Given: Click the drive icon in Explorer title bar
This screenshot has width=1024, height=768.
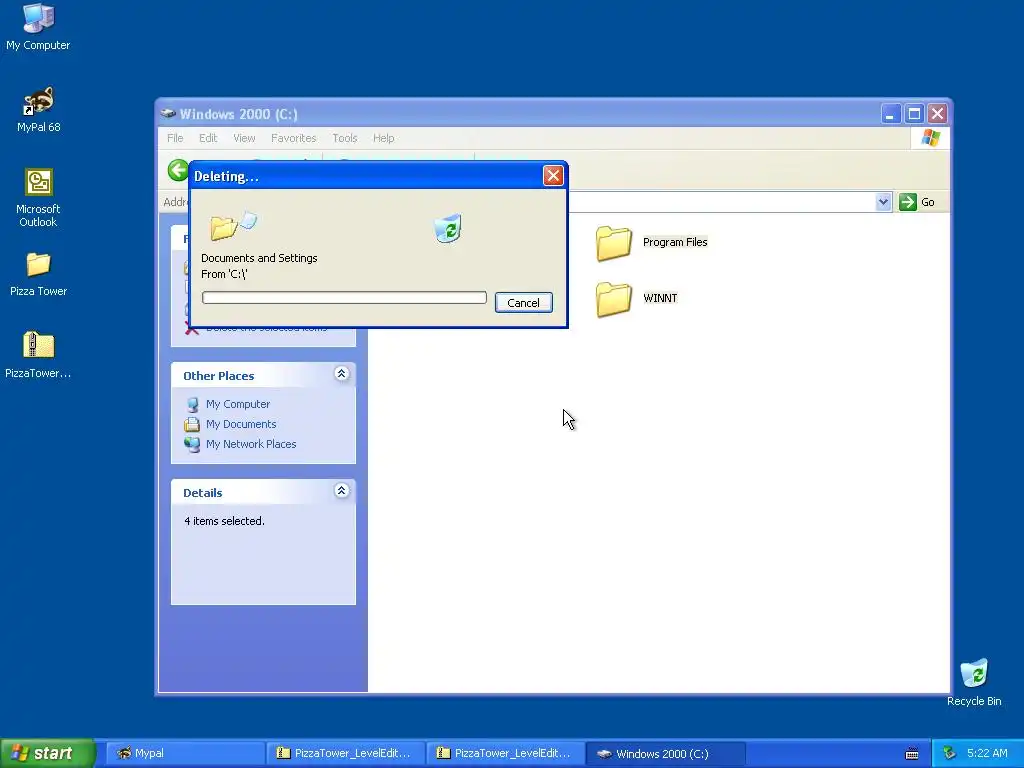Looking at the screenshot, I should point(168,114).
